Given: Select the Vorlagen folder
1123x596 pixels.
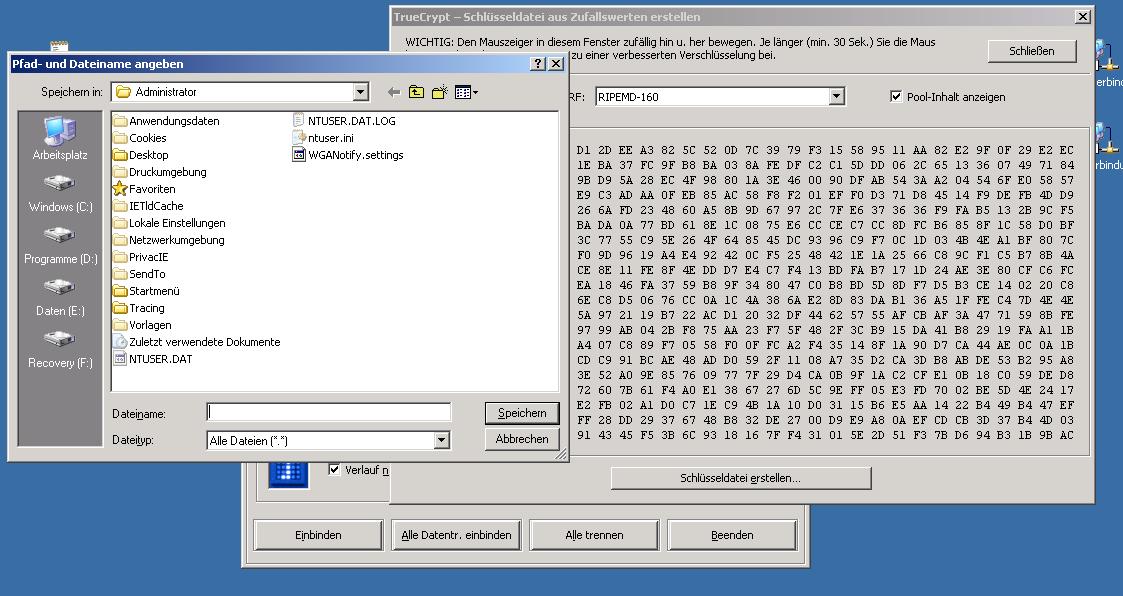Looking at the screenshot, I should click(x=143, y=325).
